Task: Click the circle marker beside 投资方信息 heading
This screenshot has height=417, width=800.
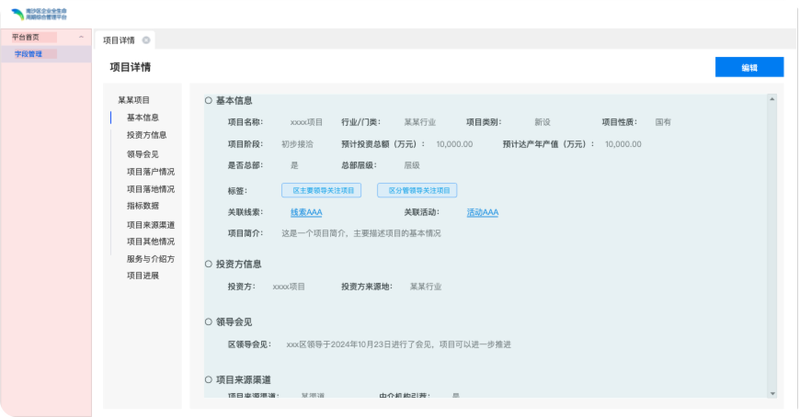Action: pyautogui.click(x=208, y=264)
